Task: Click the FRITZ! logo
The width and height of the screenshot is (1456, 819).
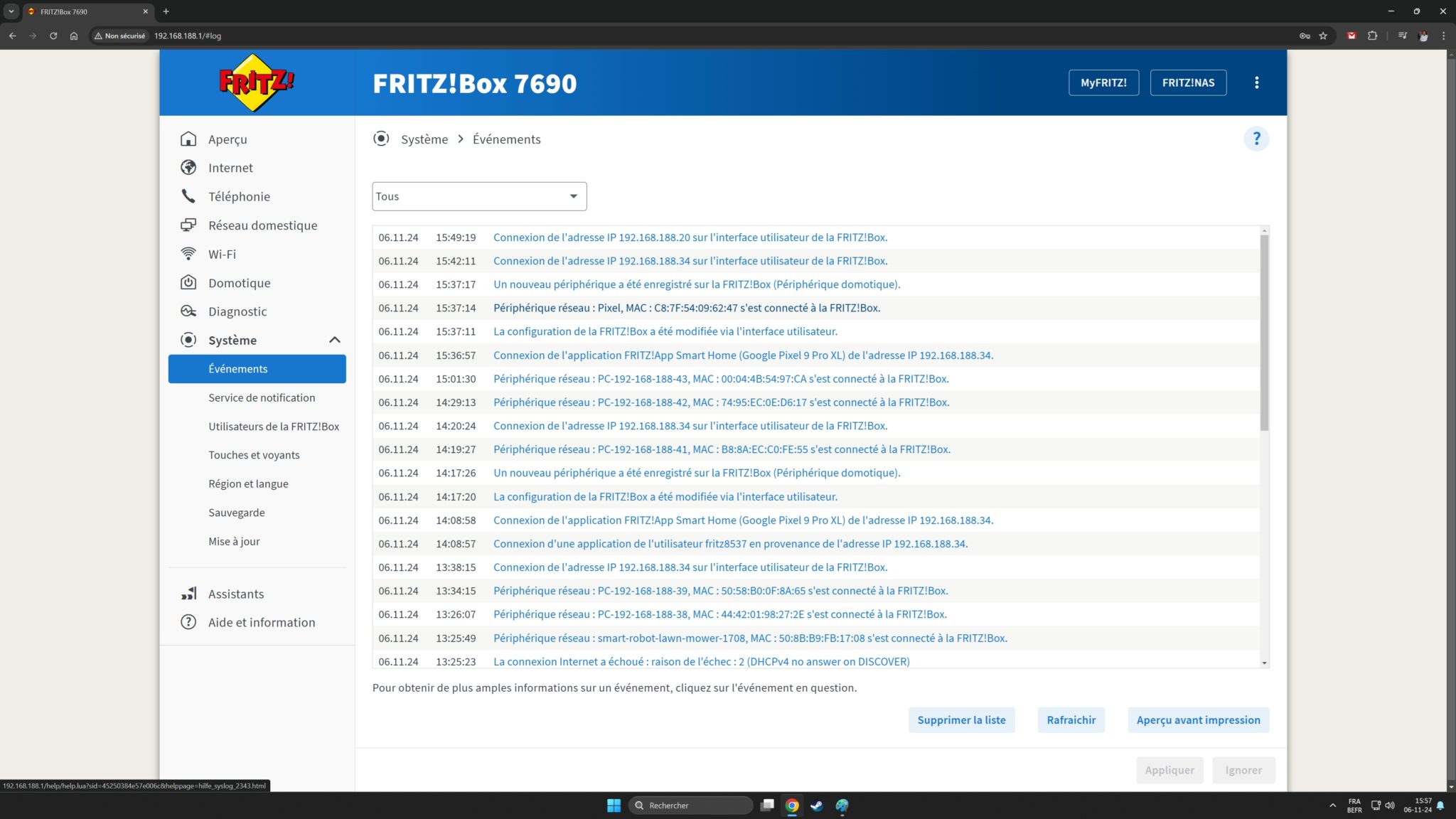Action: pyautogui.click(x=257, y=82)
